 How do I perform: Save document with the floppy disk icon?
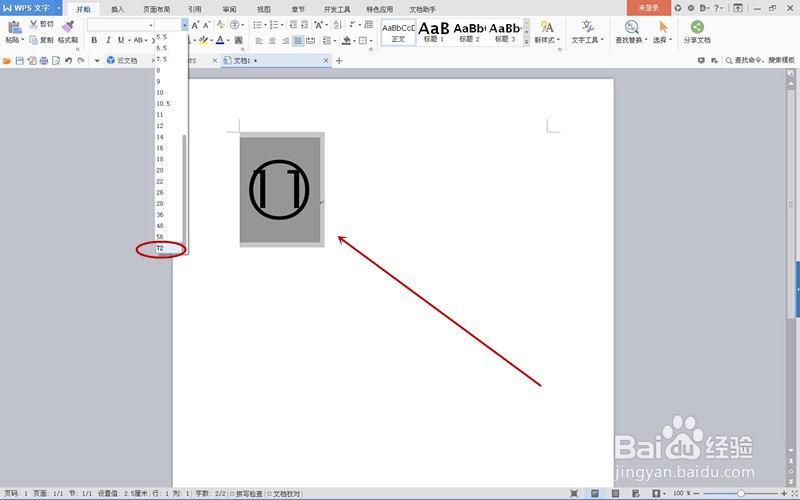19,61
